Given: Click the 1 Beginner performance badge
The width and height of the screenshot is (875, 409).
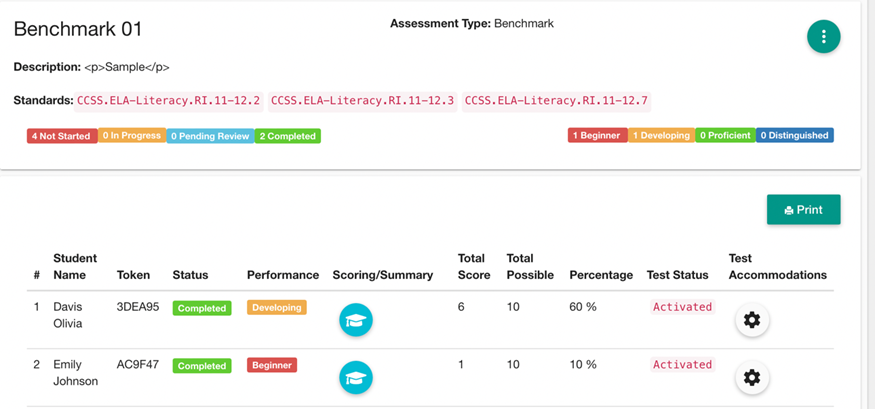Looking at the screenshot, I should coord(598,136).
